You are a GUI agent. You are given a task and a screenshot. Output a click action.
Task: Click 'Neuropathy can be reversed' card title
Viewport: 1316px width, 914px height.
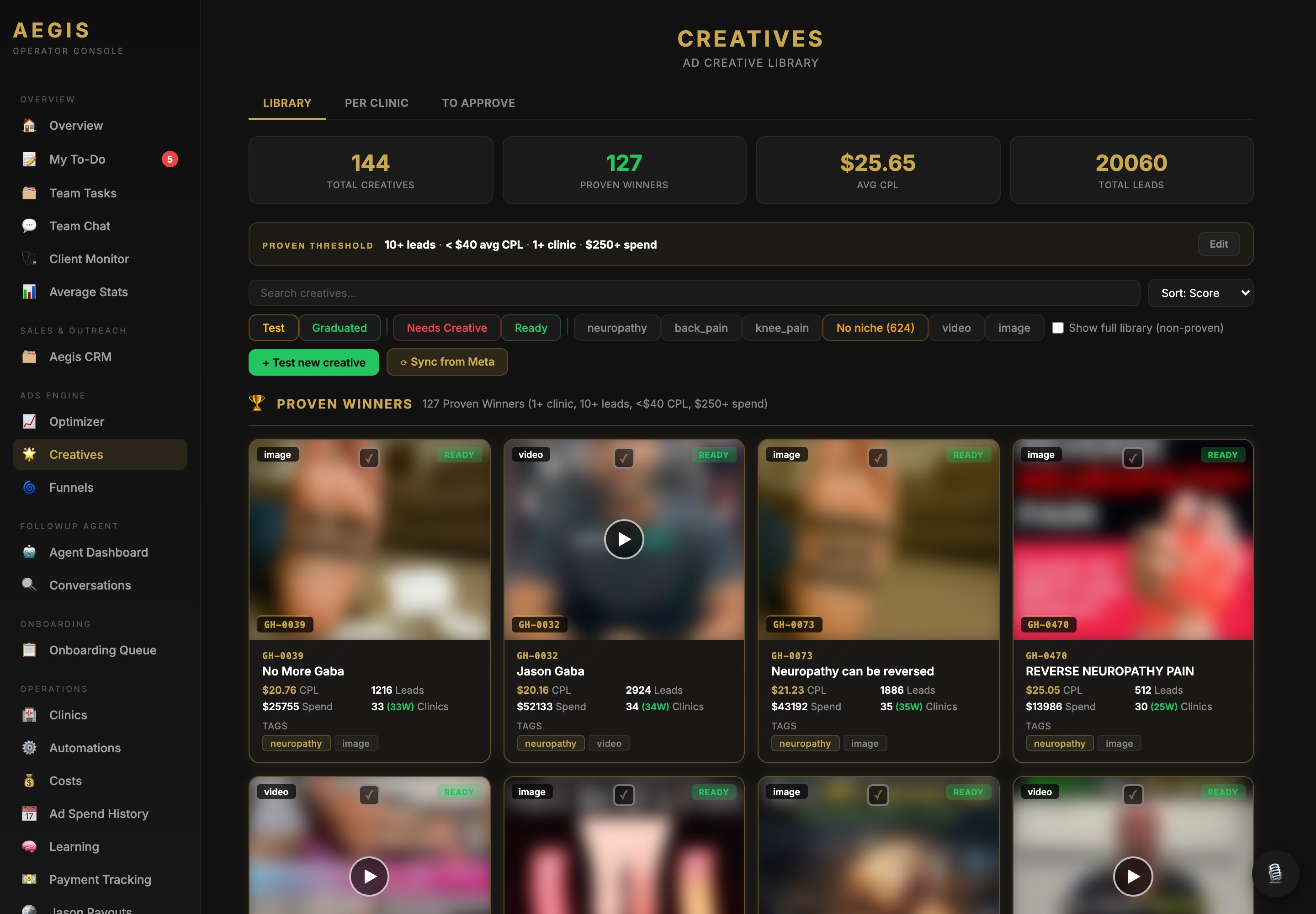click(852, 671)
